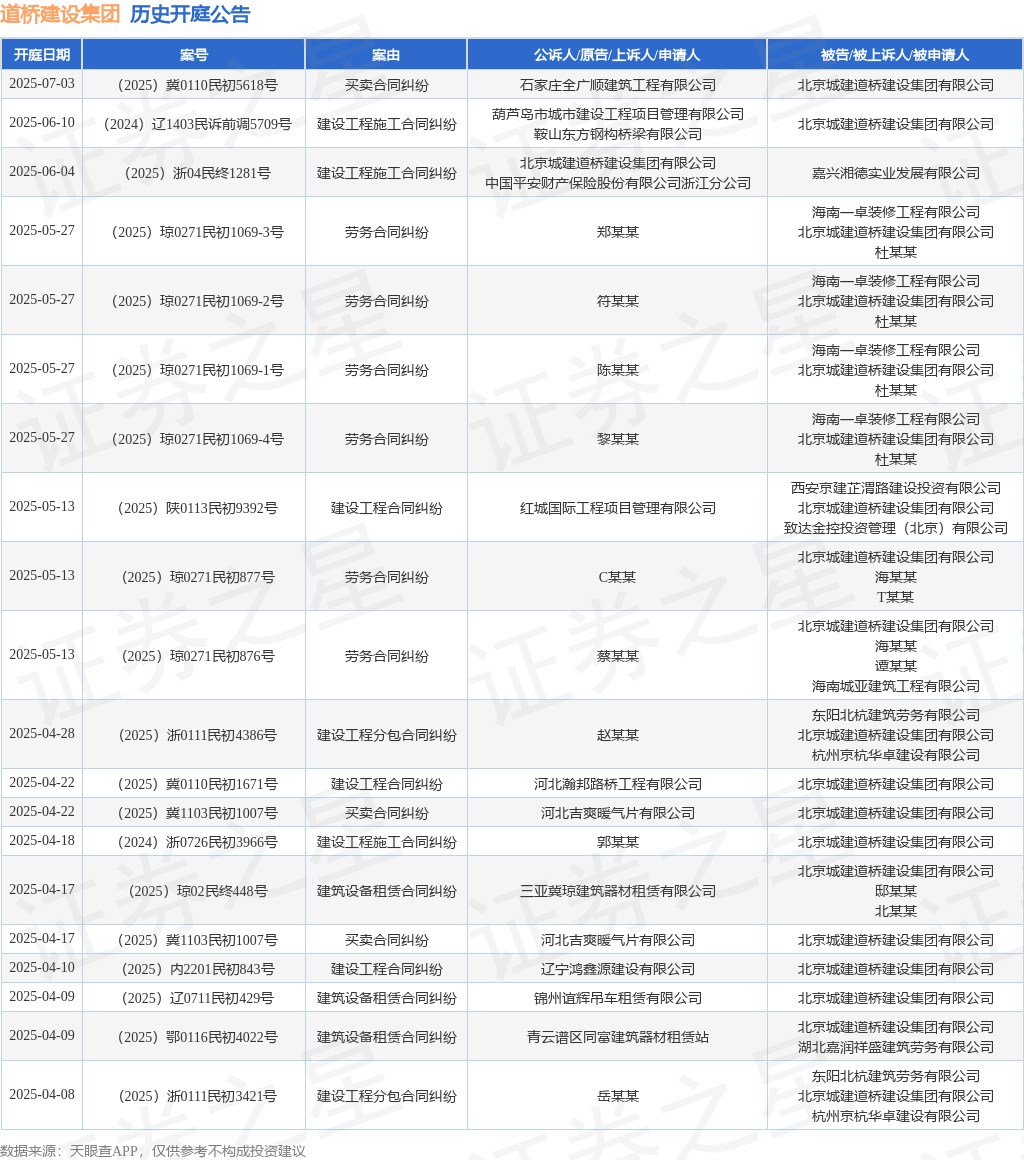1024x1160 pixels.
Task: Click plaintiff 红城国际工程项目管理有限公司
Action: (618, 508)
